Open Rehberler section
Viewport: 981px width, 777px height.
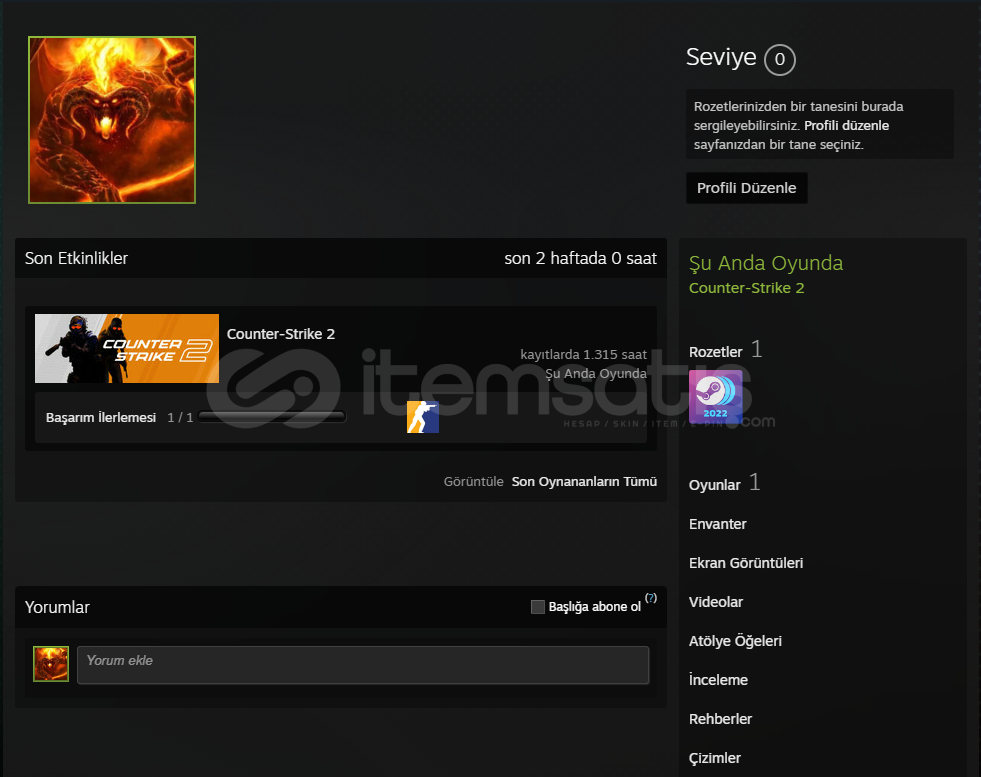[720, 719]
